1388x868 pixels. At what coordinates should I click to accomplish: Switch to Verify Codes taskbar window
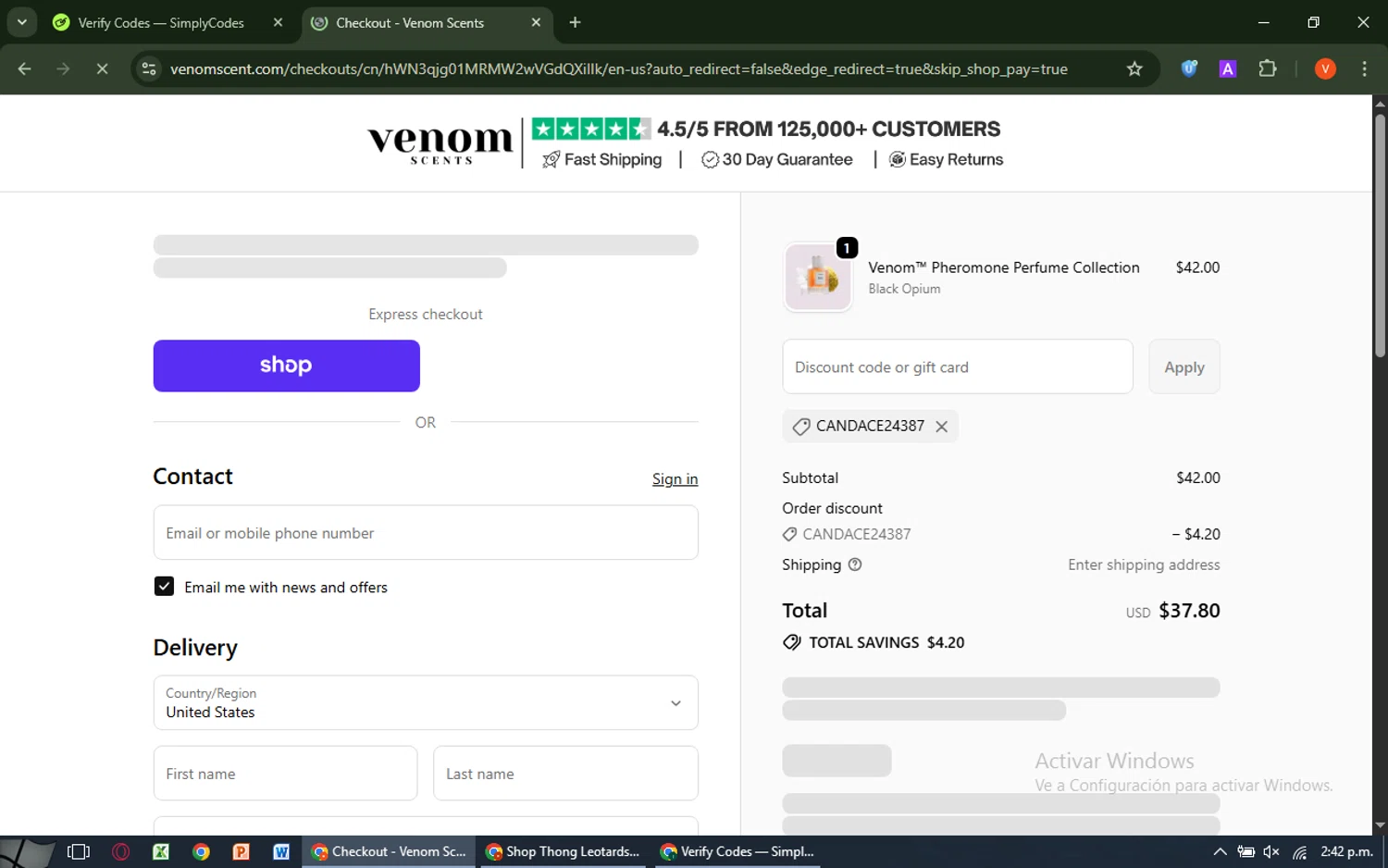pyautogui.click(x=737, y=851)
